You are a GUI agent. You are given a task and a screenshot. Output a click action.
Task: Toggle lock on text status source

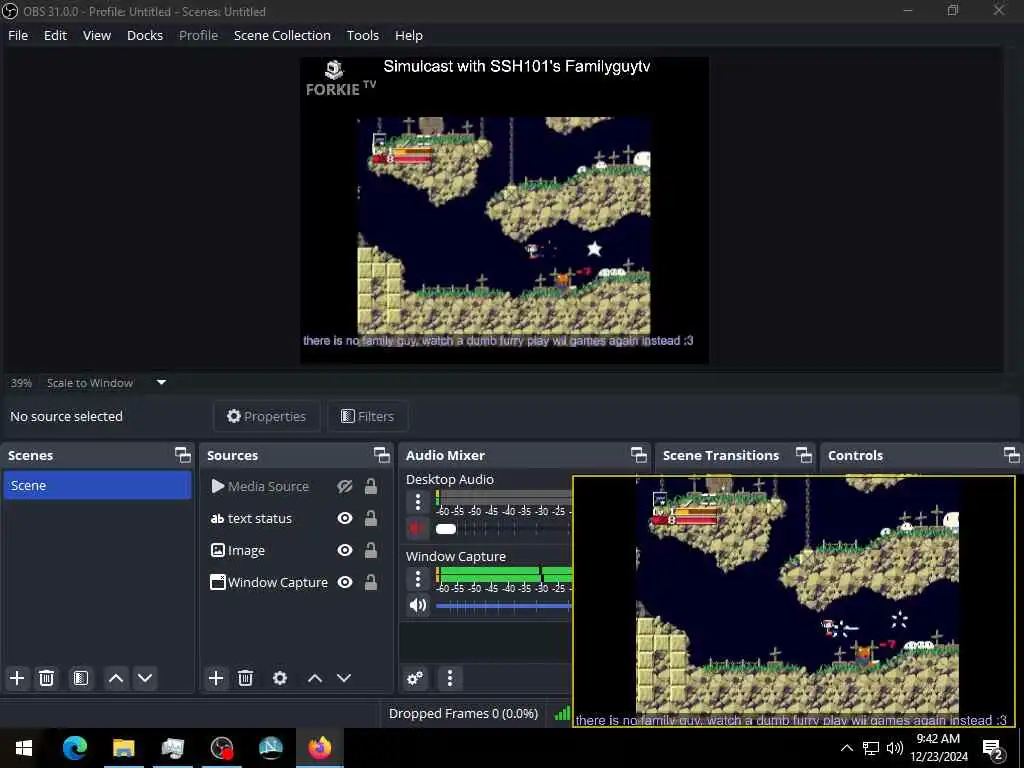(x=370, y=519)
